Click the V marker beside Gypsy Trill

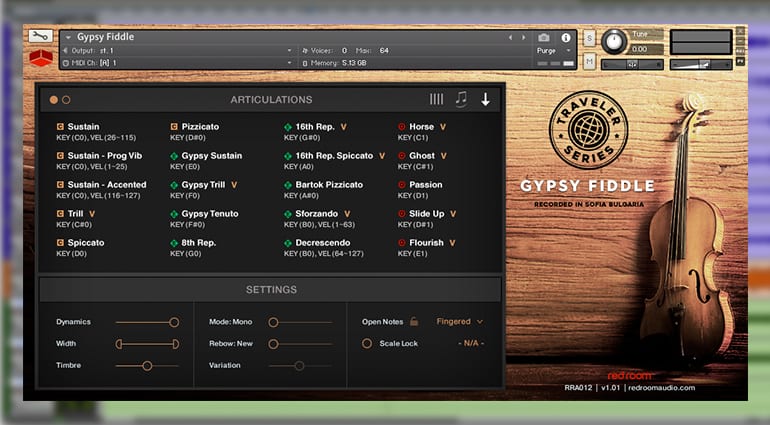point(234,185)
